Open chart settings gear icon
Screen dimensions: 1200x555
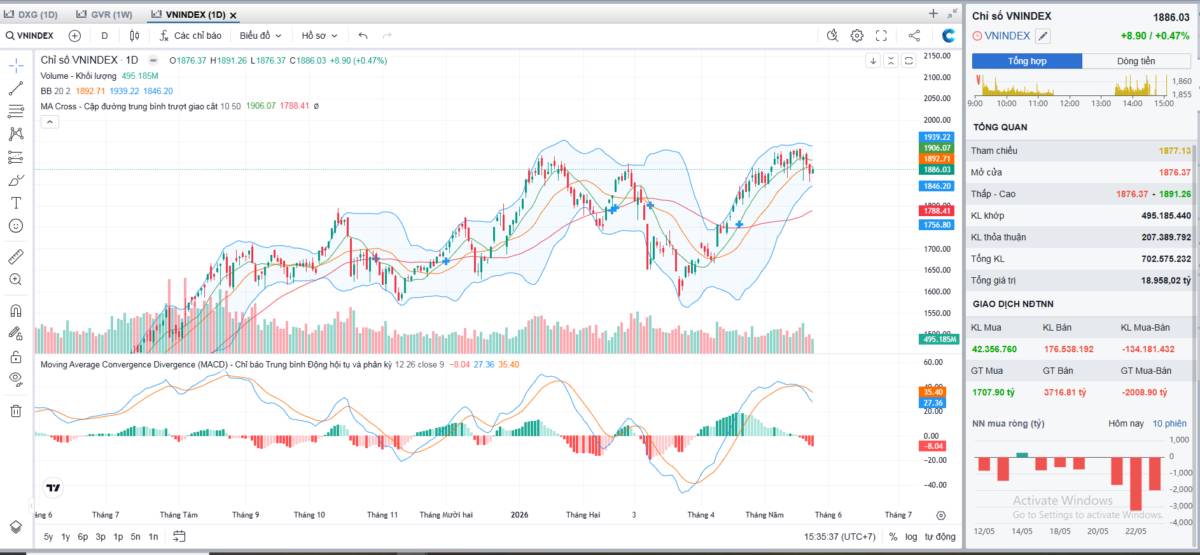tap(857, 35)
